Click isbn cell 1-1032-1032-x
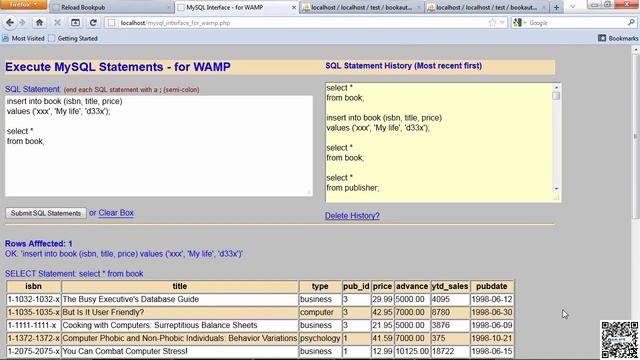 pyautogui.click(x=33, y=299)
